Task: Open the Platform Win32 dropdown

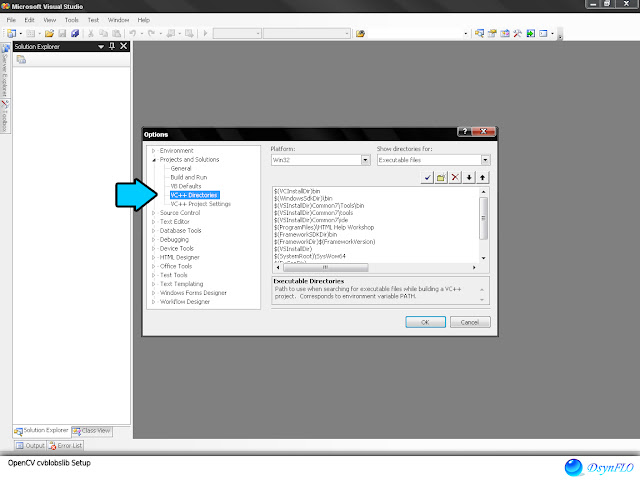Action: coord(365,160)
